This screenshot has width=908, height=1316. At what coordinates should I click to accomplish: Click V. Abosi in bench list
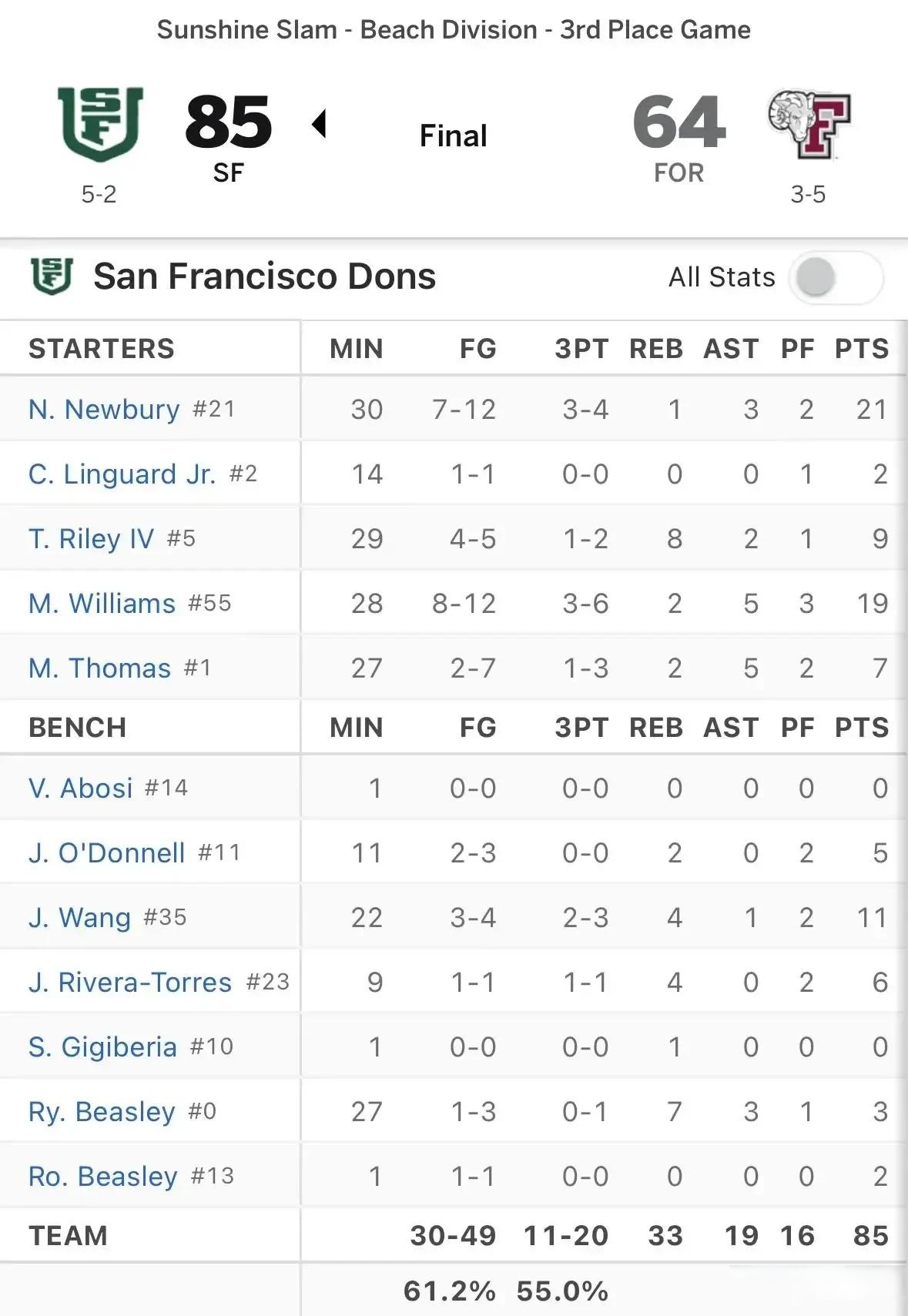80,788
